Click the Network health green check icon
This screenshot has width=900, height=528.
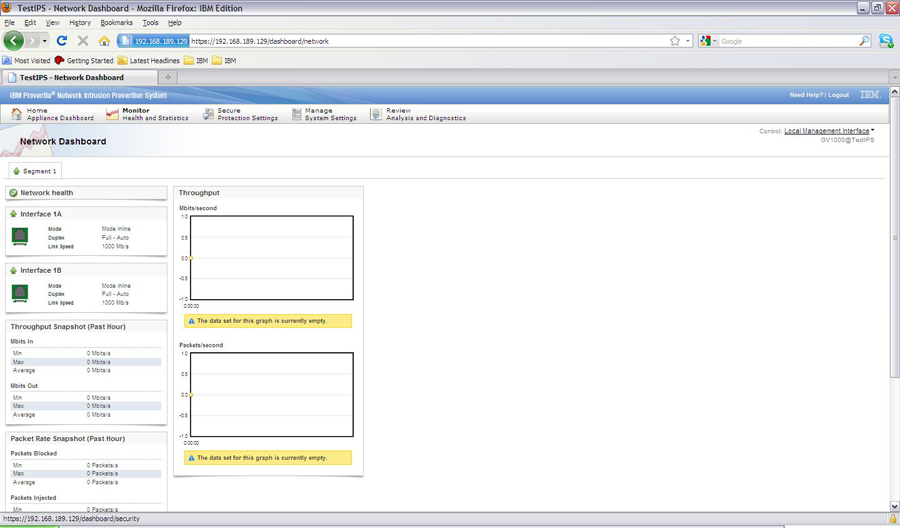coord(13,193)
